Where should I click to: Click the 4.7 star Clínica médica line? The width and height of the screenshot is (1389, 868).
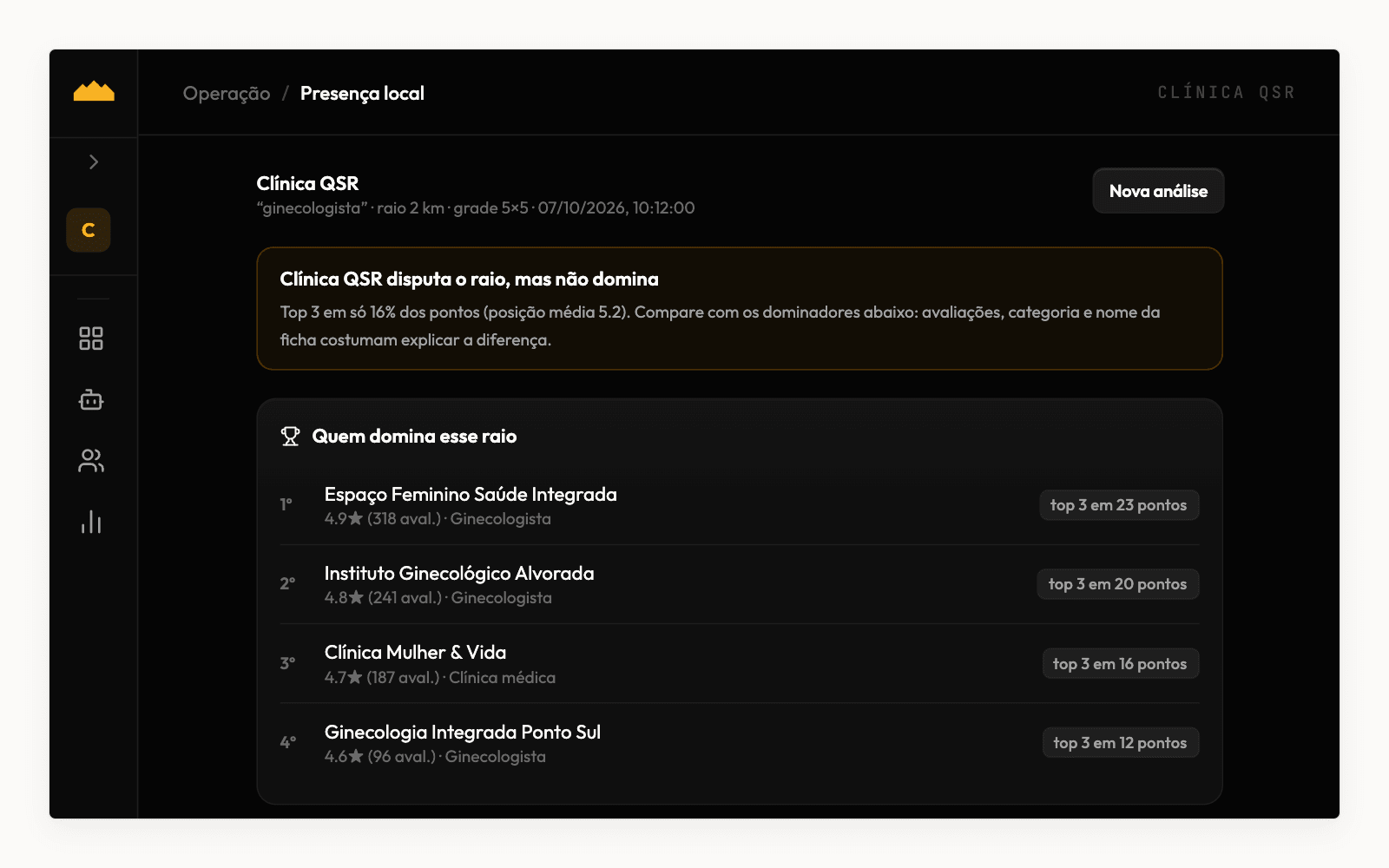point(440,678)
